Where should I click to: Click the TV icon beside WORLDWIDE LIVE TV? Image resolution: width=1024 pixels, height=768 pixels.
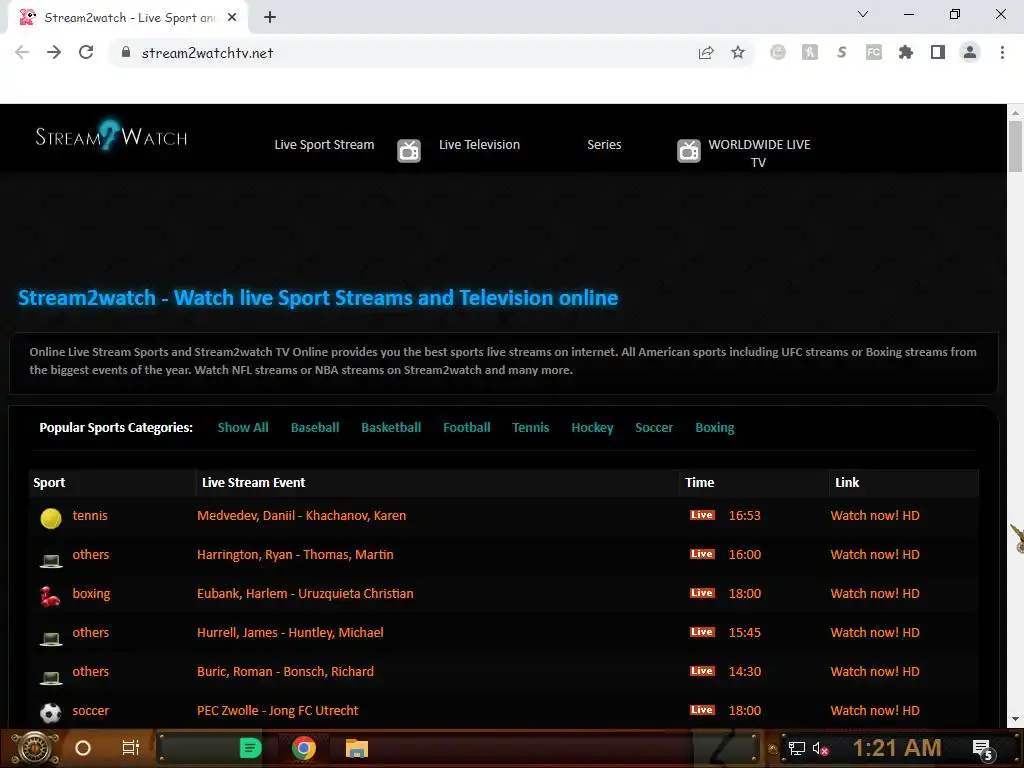688,151
